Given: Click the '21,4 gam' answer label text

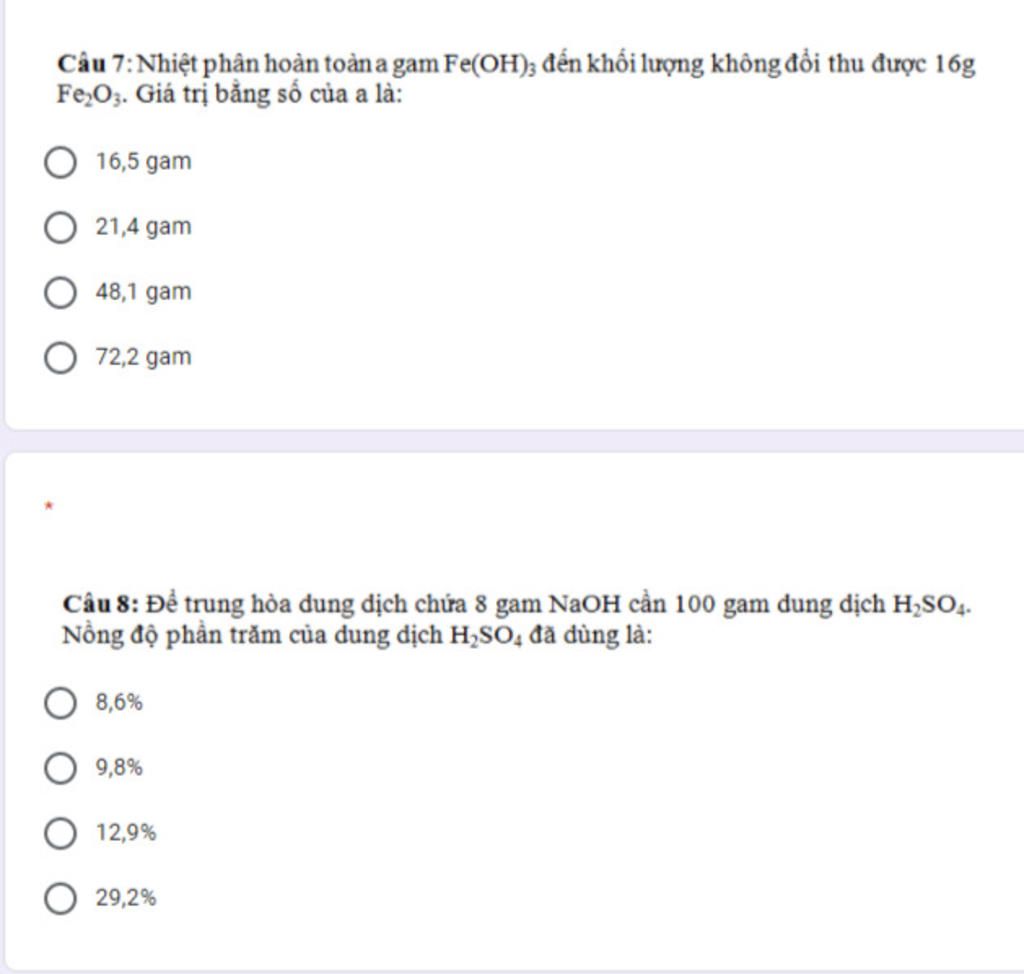Looking at the screenshot, I should point(144,227).
